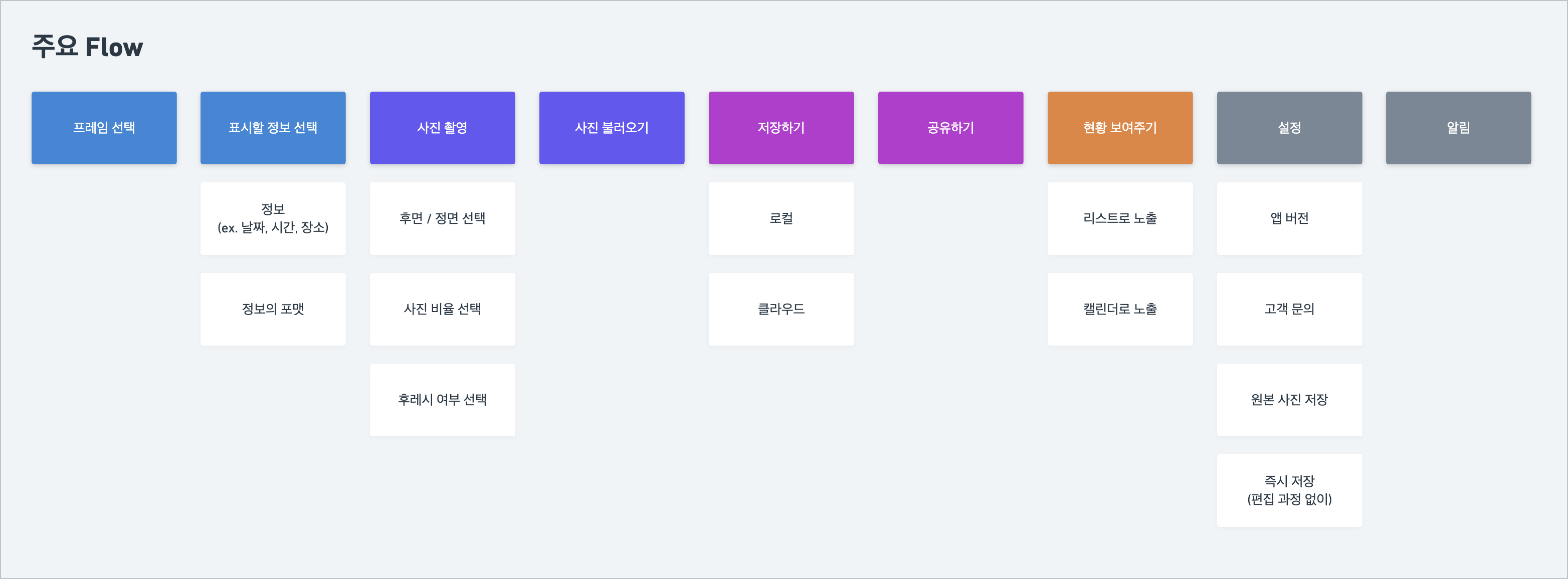This screenshot has width=1568, height=579.
Task: Open the 사진 촬영 purple card
Action: coord(443,128)
